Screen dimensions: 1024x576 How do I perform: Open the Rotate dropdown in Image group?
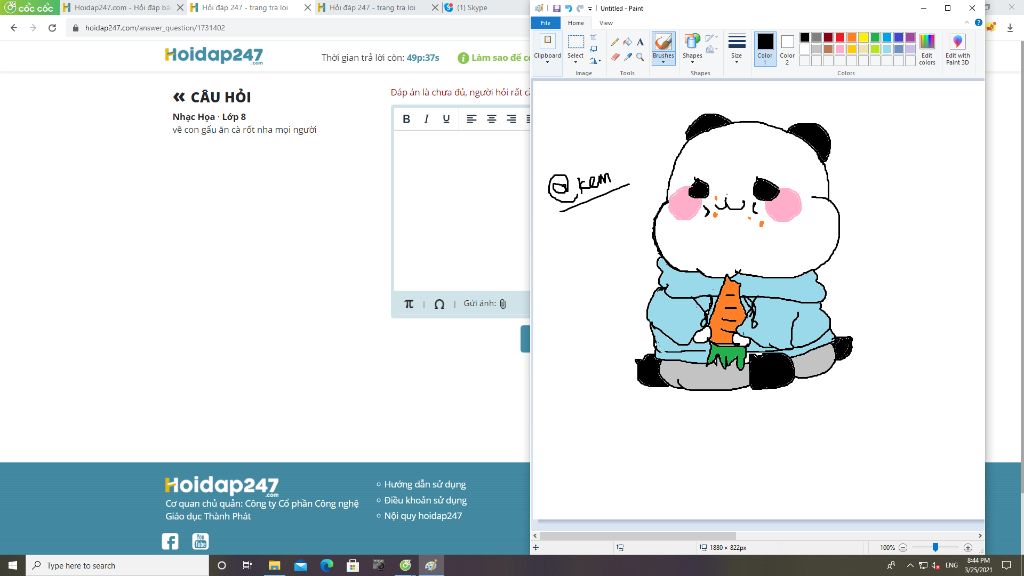tap(594, 61)
